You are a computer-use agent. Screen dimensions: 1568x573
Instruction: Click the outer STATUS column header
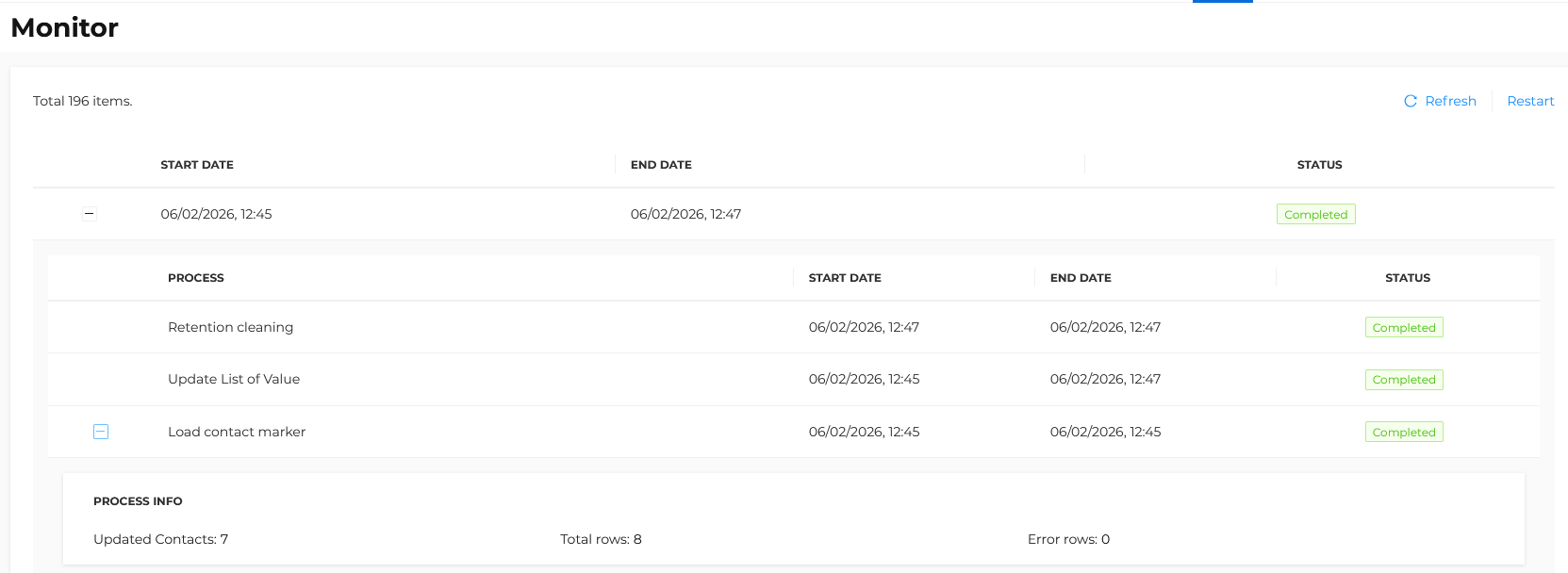[x=1319, y=165]
